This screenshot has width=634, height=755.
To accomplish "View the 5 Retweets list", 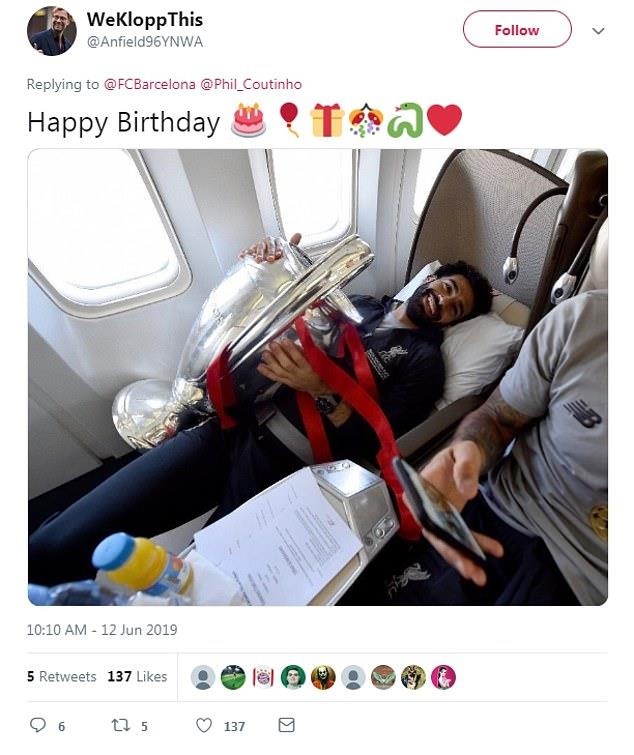I will 62,677.
